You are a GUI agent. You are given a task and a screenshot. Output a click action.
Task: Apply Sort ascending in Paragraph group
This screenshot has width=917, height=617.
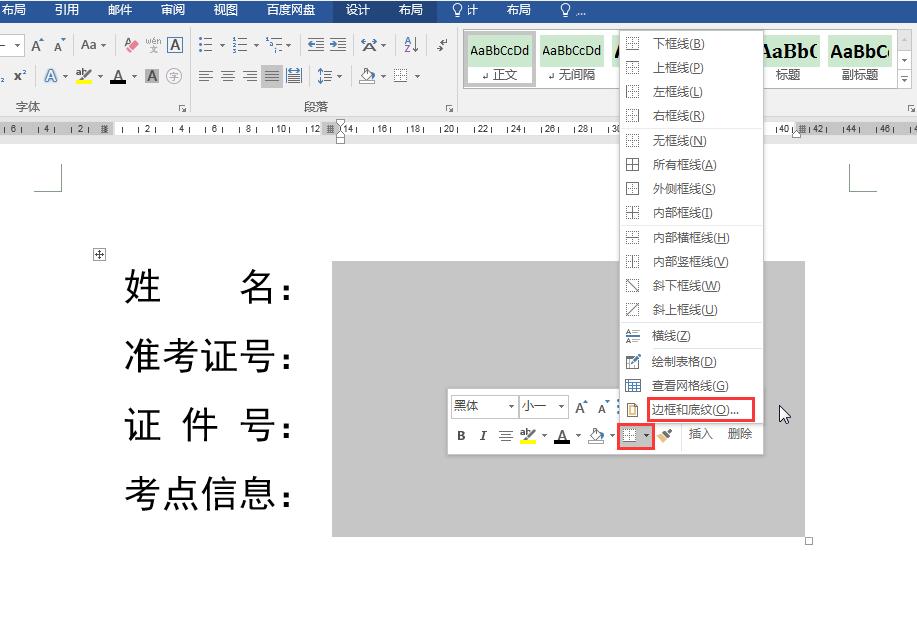pyautogui.click(x=409, y=46)
